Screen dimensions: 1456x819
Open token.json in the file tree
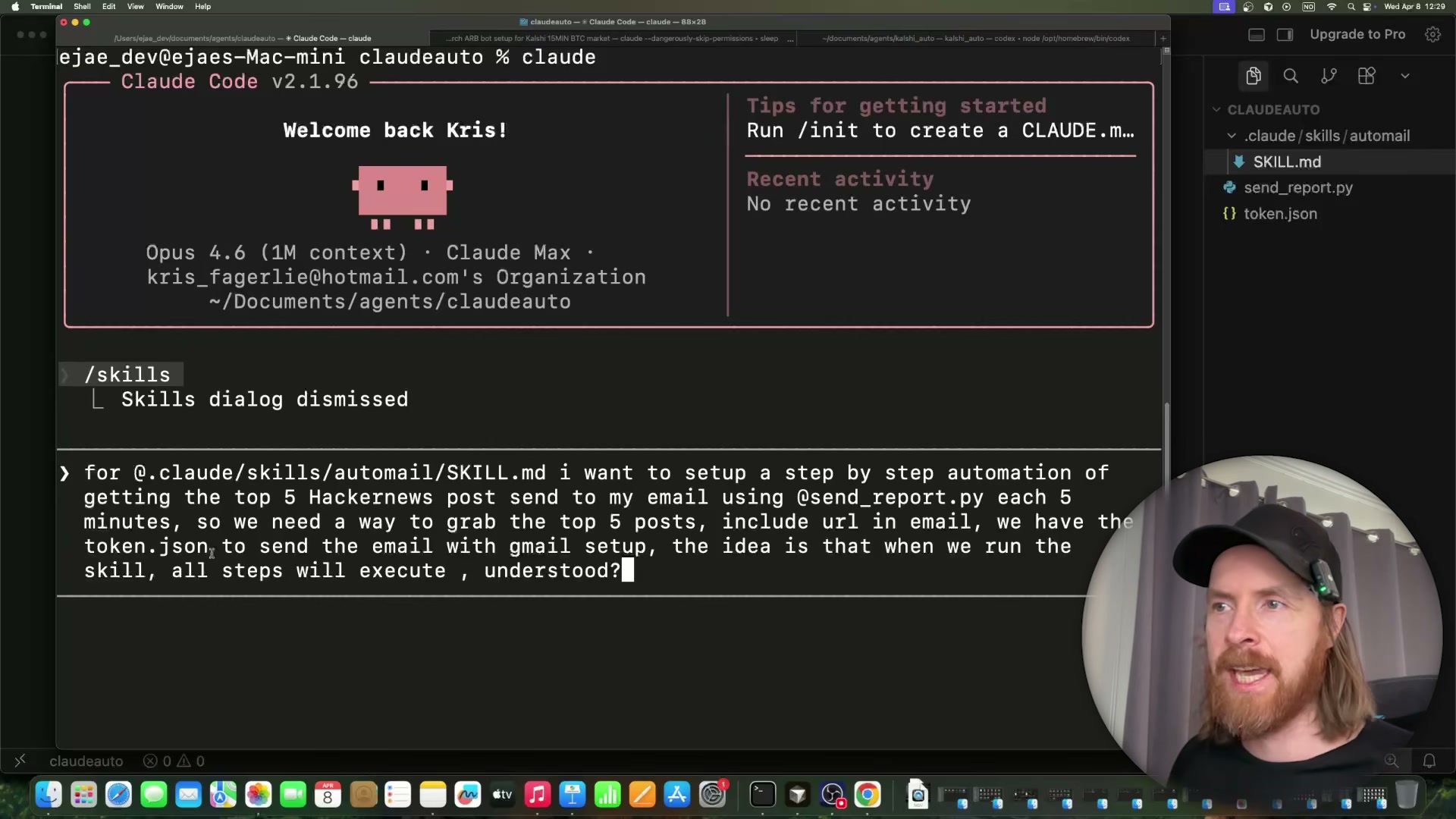click(x=1280, y=213)
